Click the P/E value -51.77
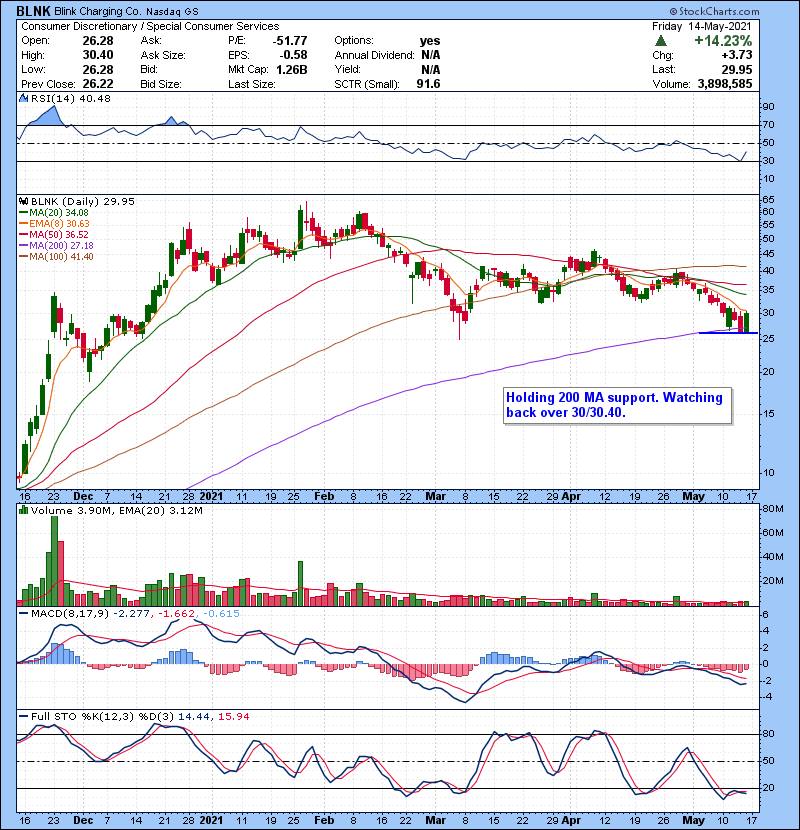The height and width of the screenshot is (830, 800). pos(290,41)
